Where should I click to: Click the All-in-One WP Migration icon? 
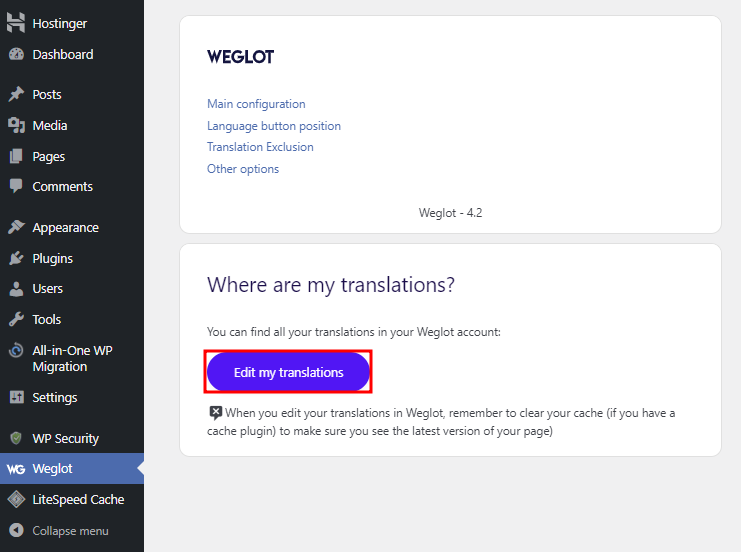pyautogui.click(x=16, y=351)
